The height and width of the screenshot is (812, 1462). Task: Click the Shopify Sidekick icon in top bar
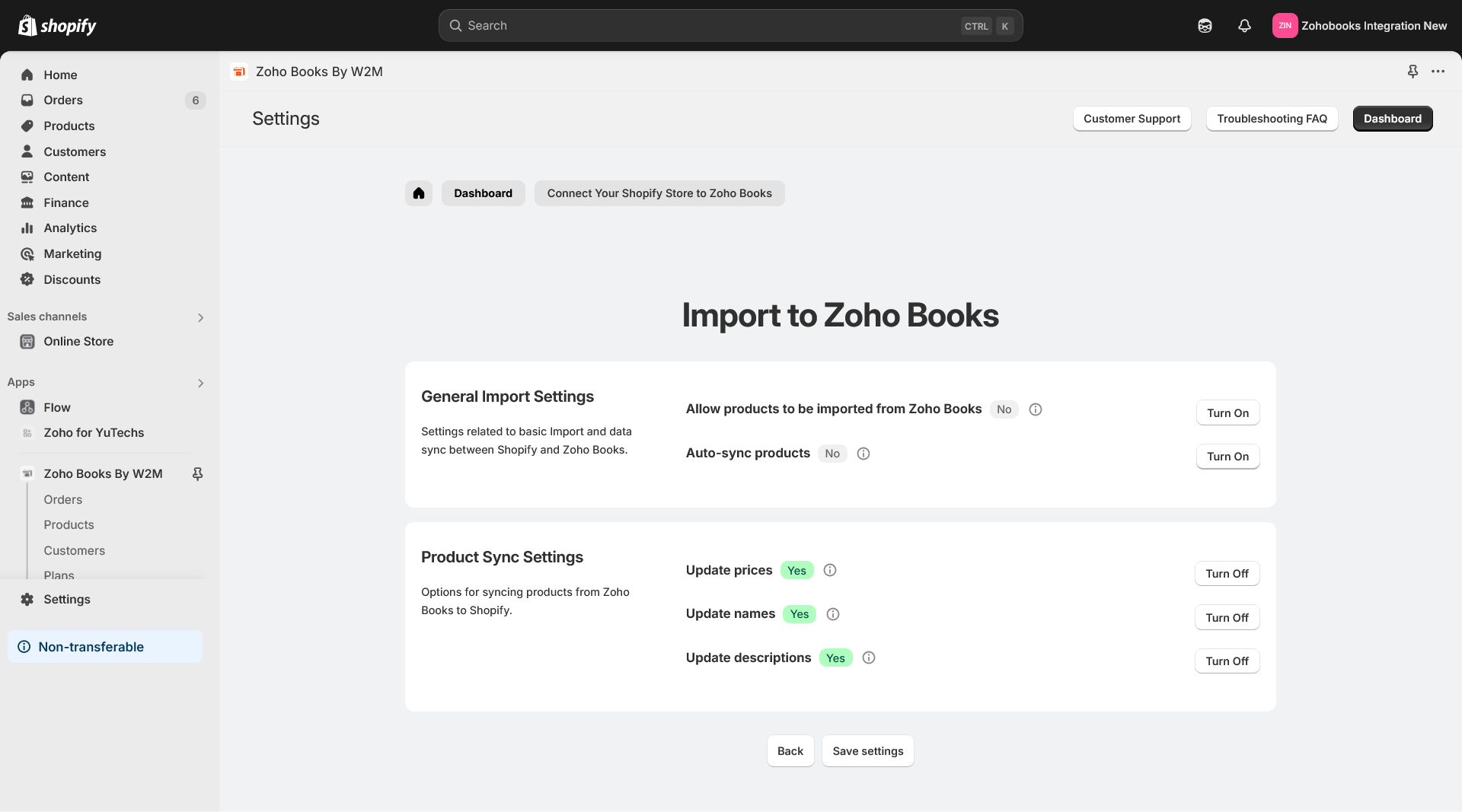1205,26
